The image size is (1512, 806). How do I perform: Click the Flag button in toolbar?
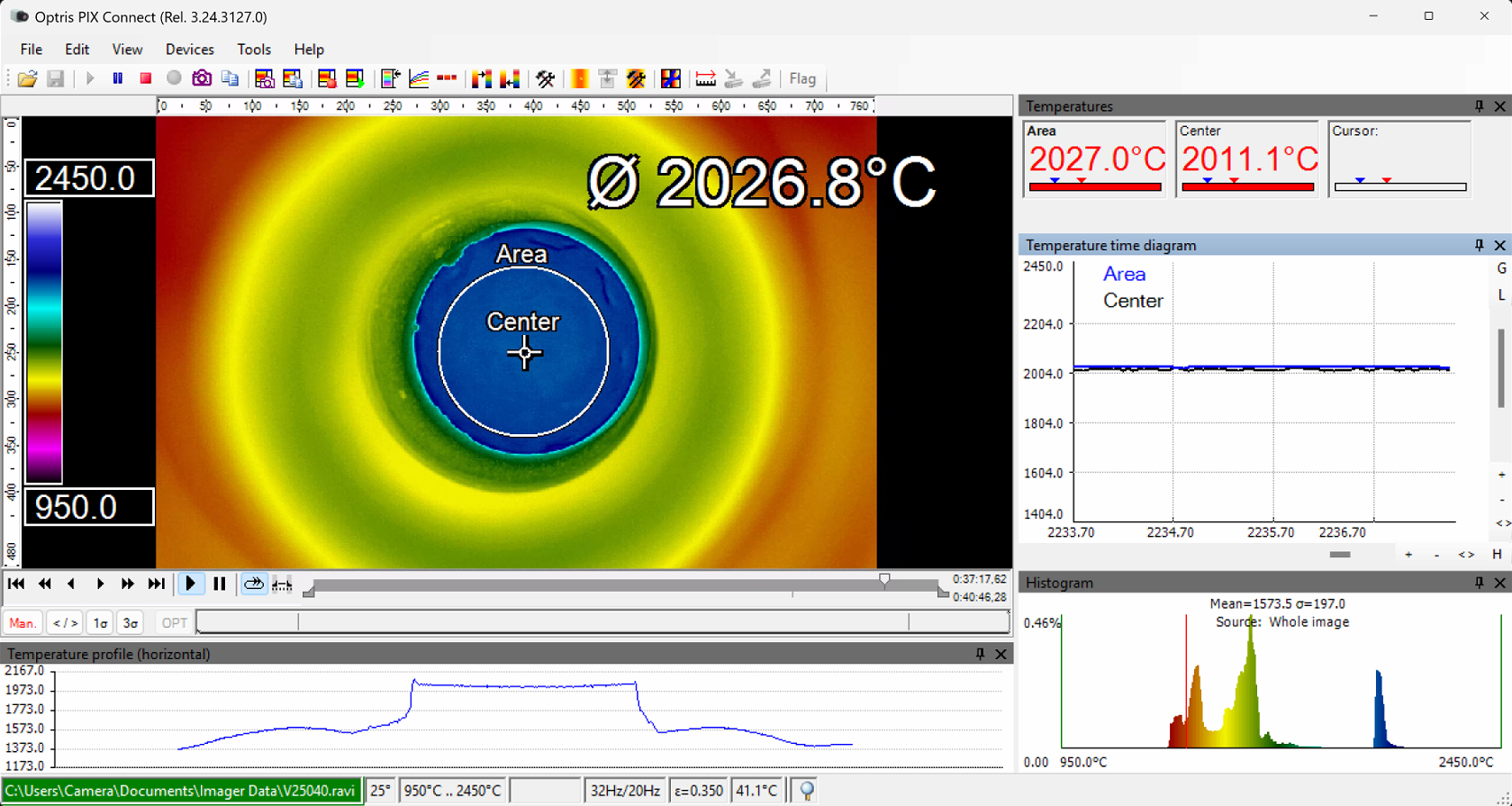click(801, 79)
